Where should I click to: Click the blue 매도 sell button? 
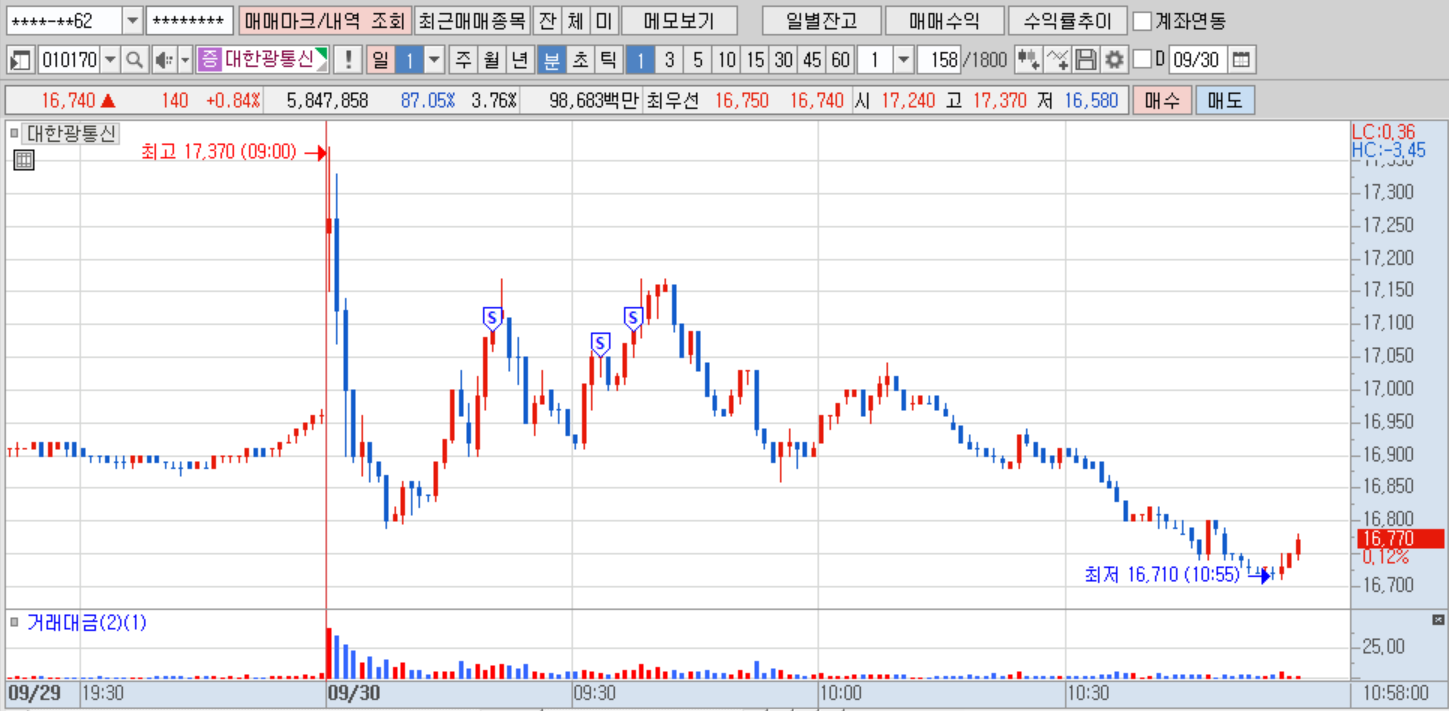click(x=1225, y=100)
